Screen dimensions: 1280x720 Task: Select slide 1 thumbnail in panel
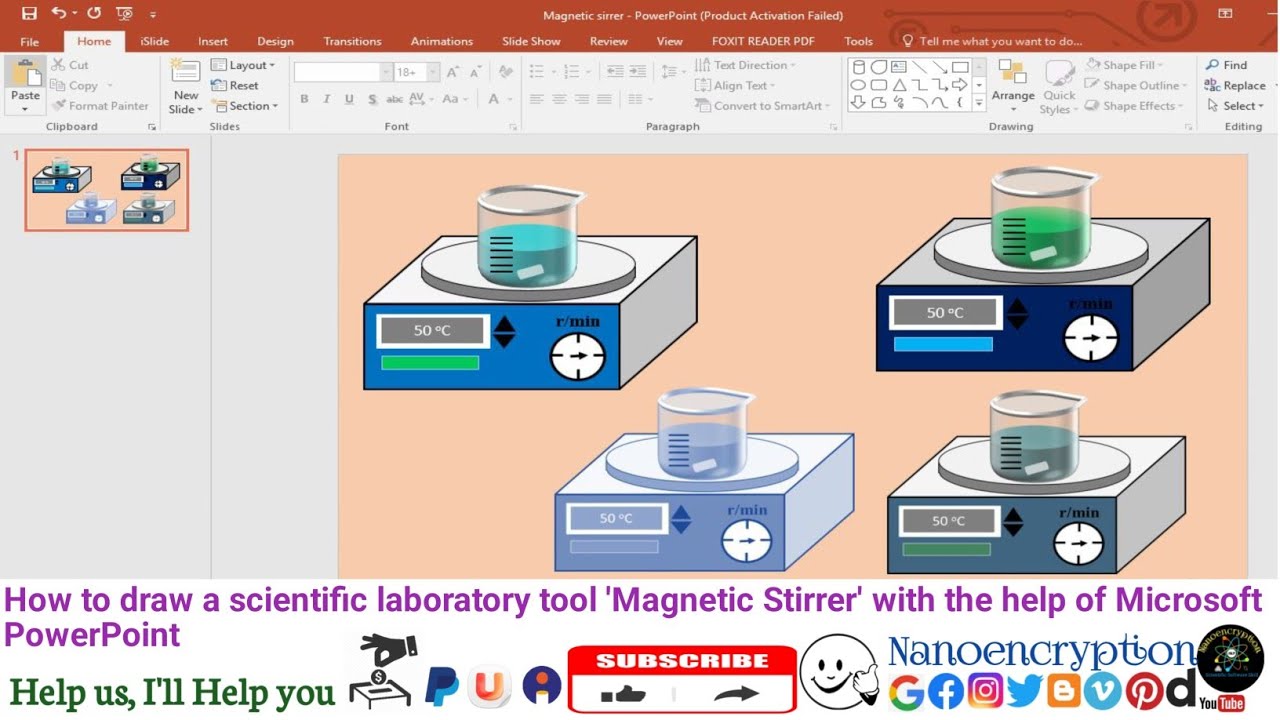pos(107,190)
